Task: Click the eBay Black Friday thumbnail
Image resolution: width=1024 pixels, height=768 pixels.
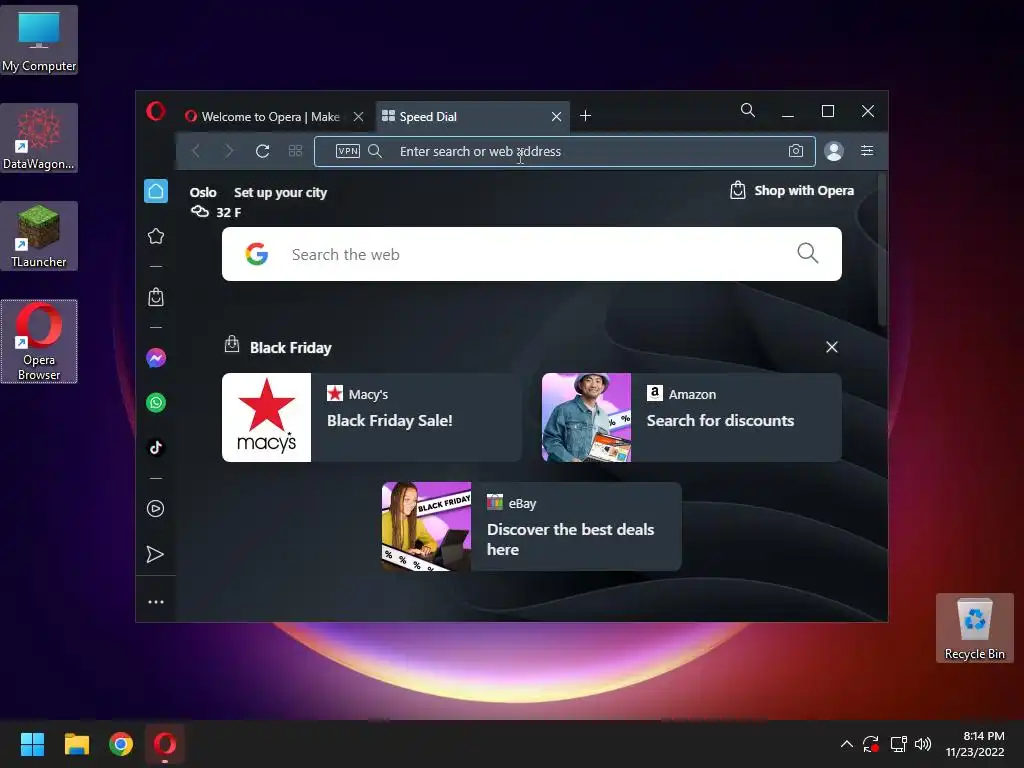Action: (x=426, y=526)
